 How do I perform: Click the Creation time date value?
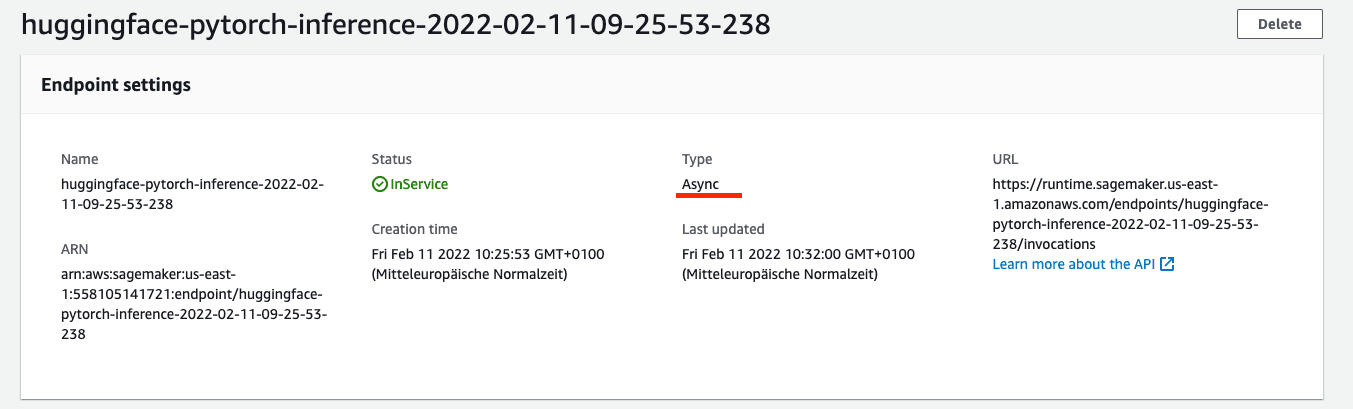click(x=487, y=264)
